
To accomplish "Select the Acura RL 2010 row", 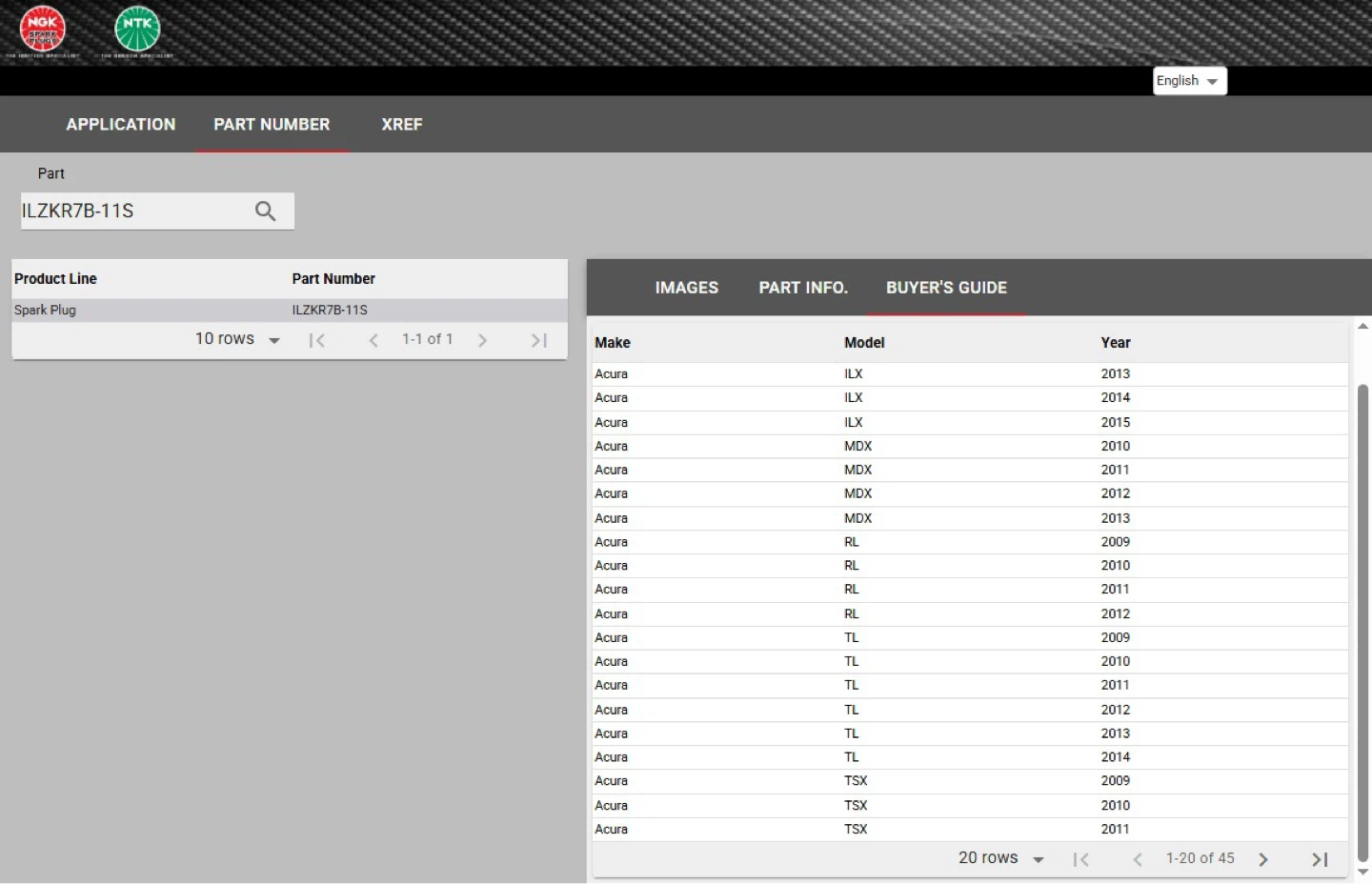I will pyautogui.click(x=970, y=566).
